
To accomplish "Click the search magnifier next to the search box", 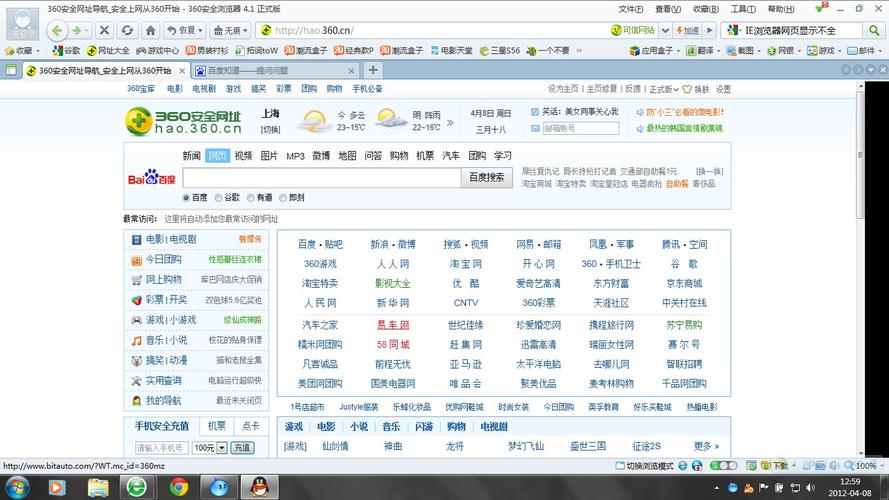I will coord(874,30).
